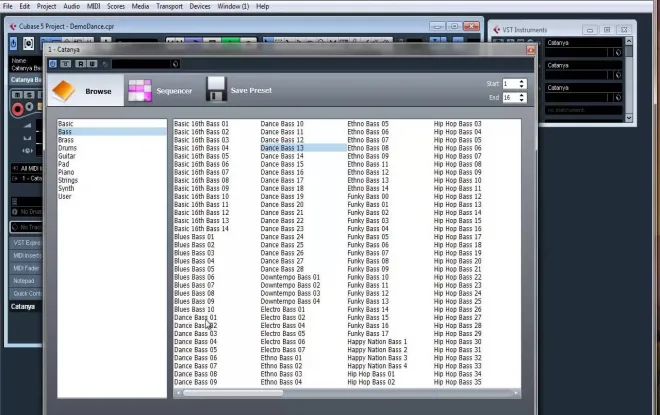Toggle the Catanya plugin power button
Image resolution: width=660 pixels, height=415 pixels.
tap(53, 64)
